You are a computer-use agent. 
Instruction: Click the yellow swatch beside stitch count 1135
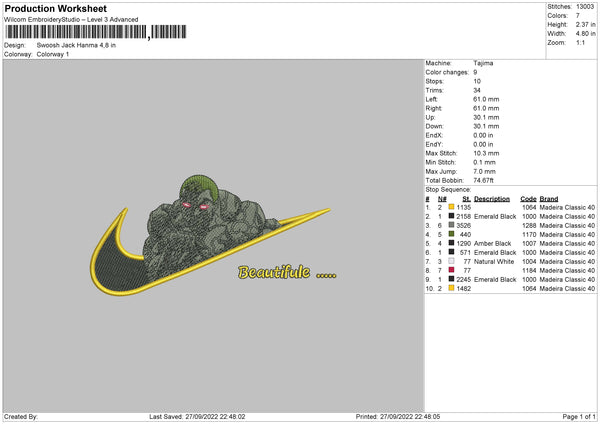451,207
